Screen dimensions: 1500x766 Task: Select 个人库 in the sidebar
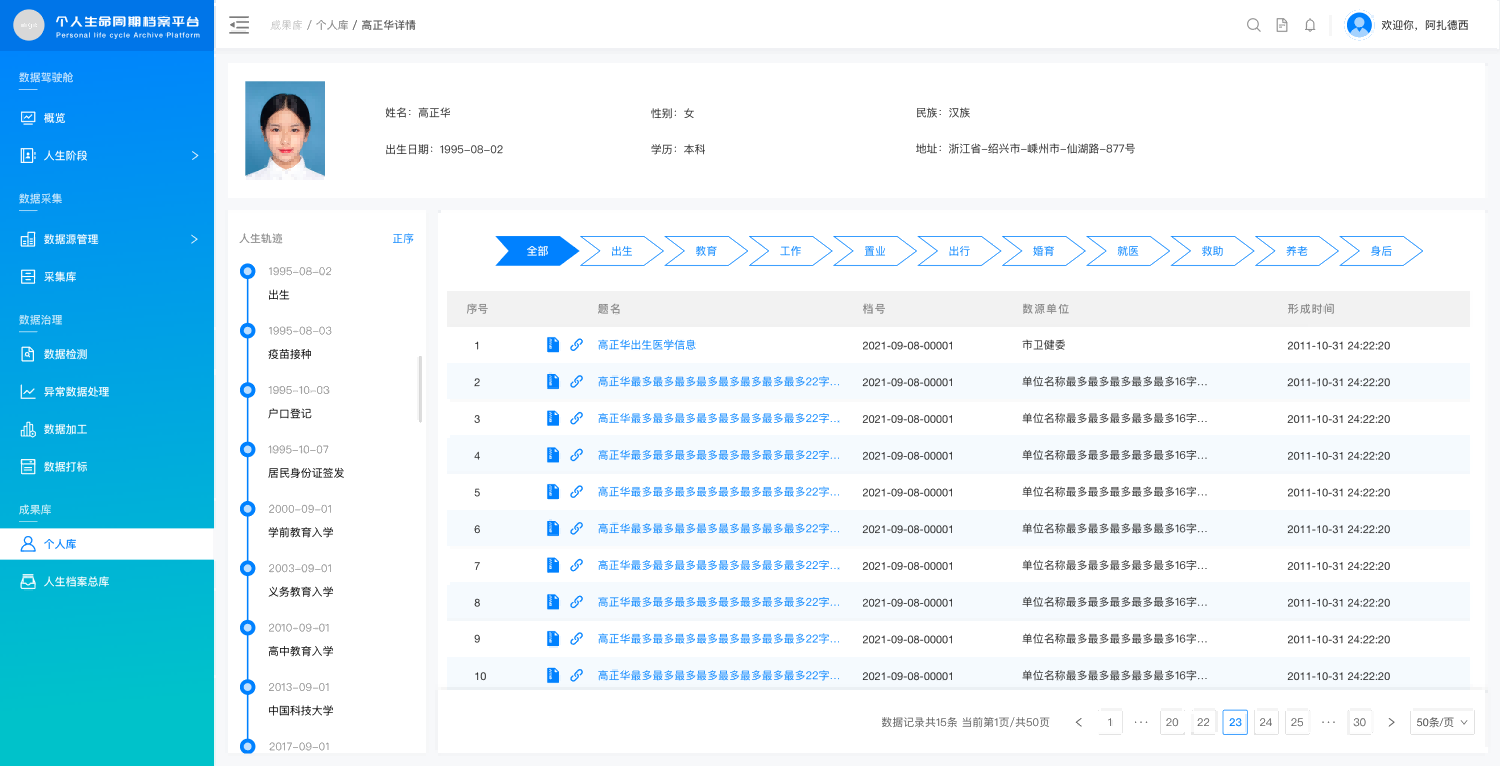(x=107, y=544)
